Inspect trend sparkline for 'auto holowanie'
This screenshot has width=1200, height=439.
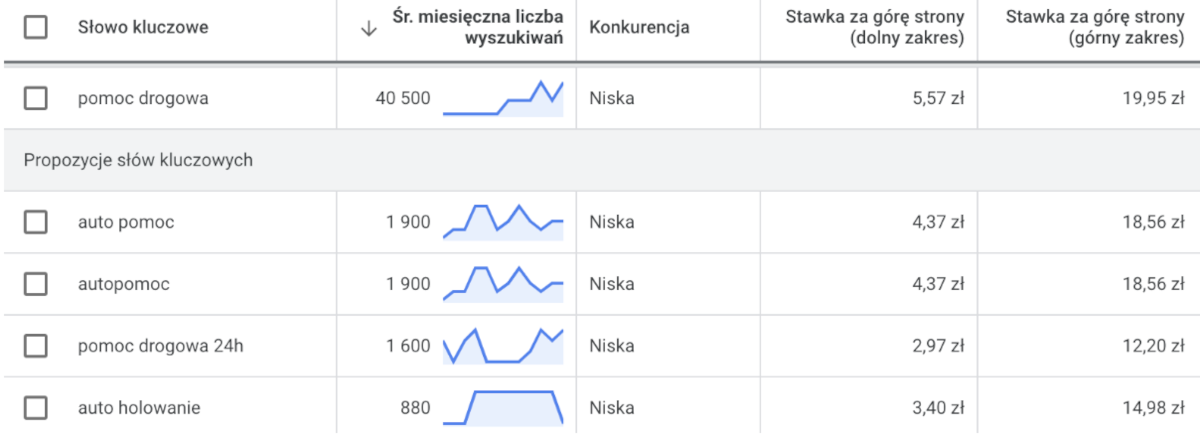[503, 408]
